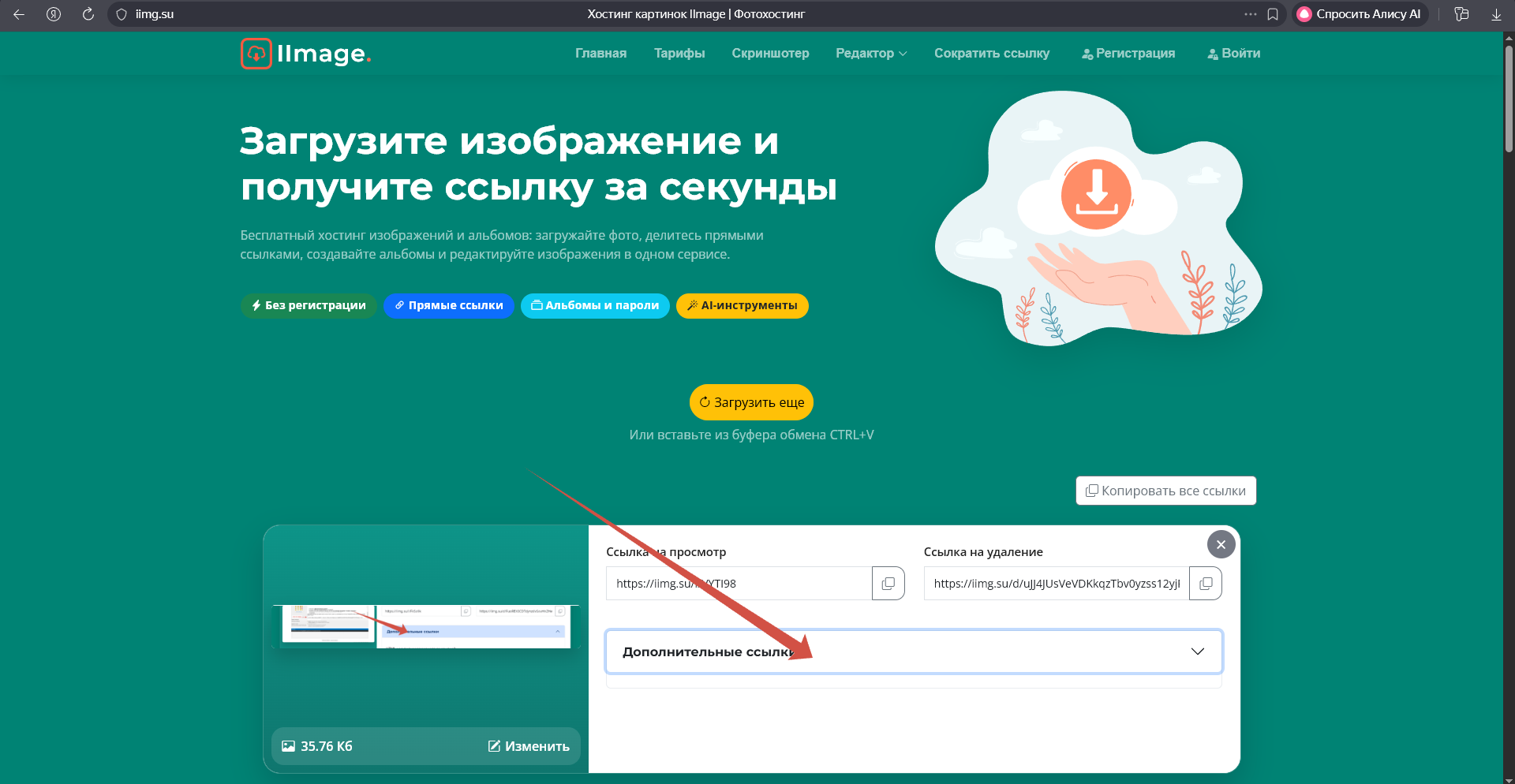The height and width of the screenshot is (784, 1515).
Task: Click the Ссылка на удаление field
Action: (x=1057, y=584)
